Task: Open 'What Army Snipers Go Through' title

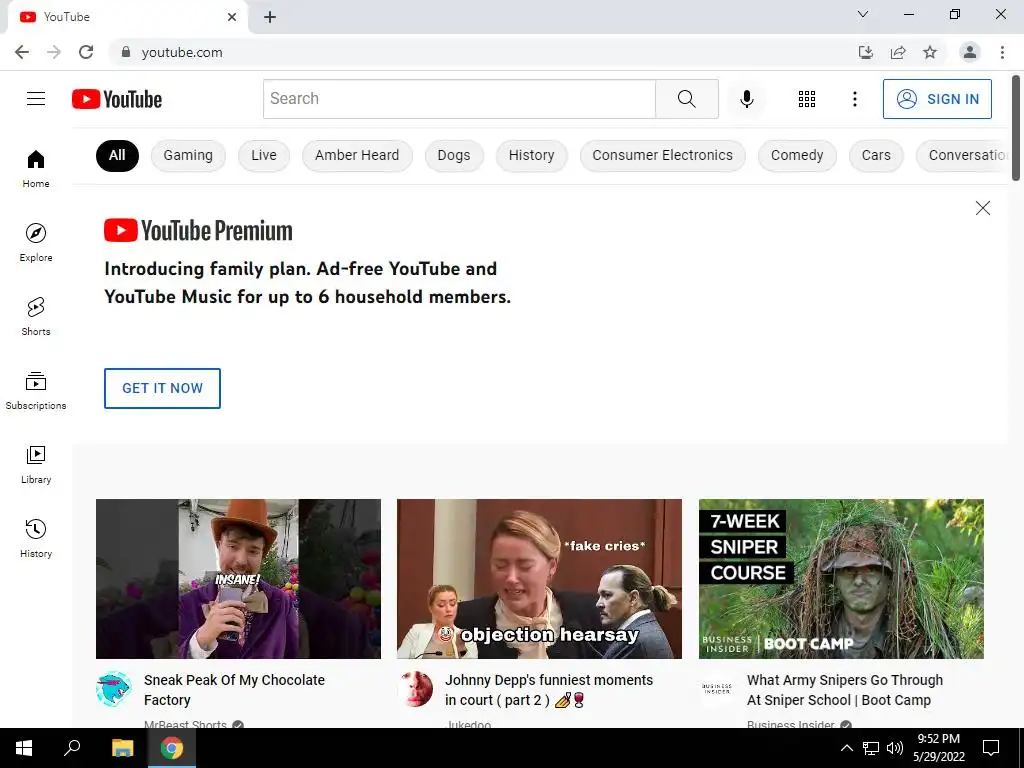Action: [845, 690]
